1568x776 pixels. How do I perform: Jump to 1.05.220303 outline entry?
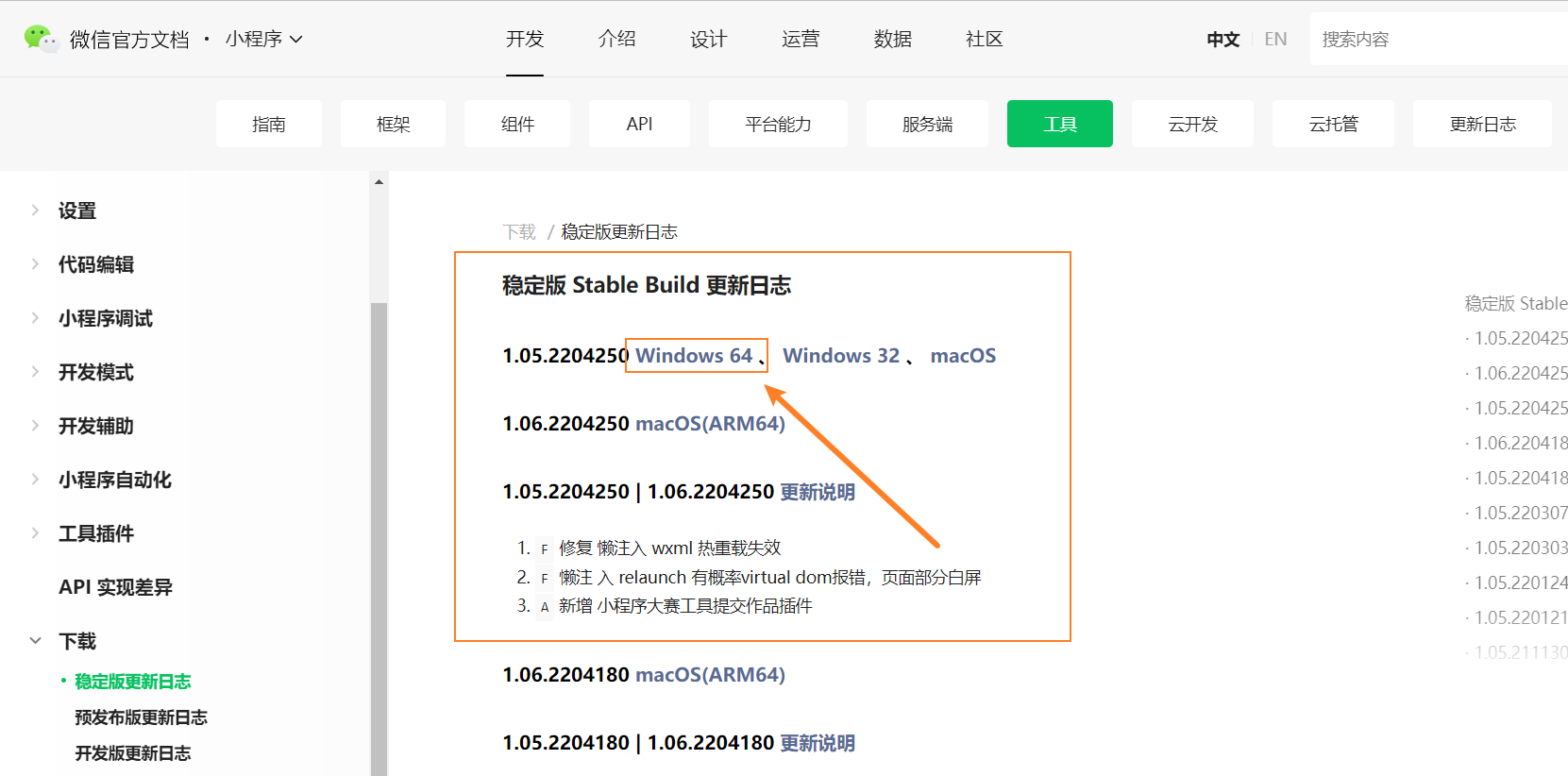(1521, 548)
